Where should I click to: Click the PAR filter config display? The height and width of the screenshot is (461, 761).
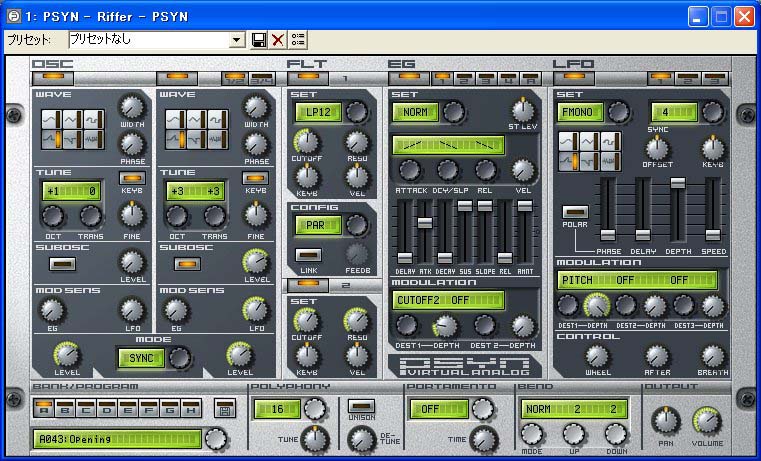tap(318, 225)
